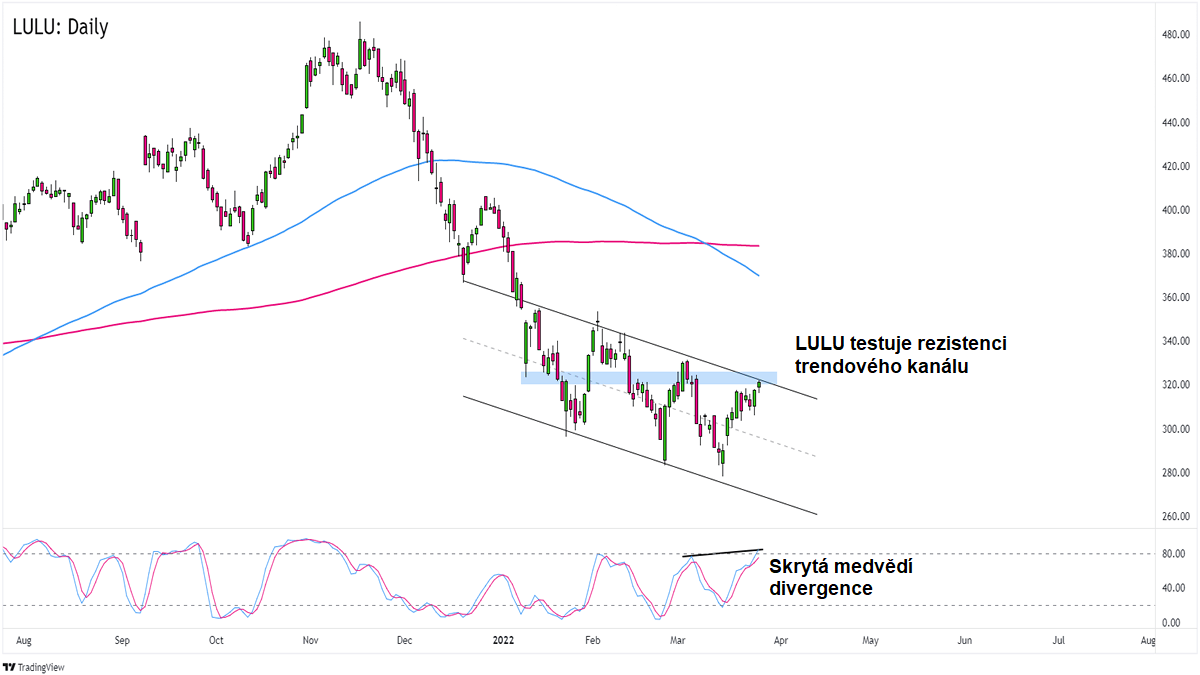Select the 480.00 price axis label
The height and width of the screenshot is (675, 1200).
tap(1174, 34)
